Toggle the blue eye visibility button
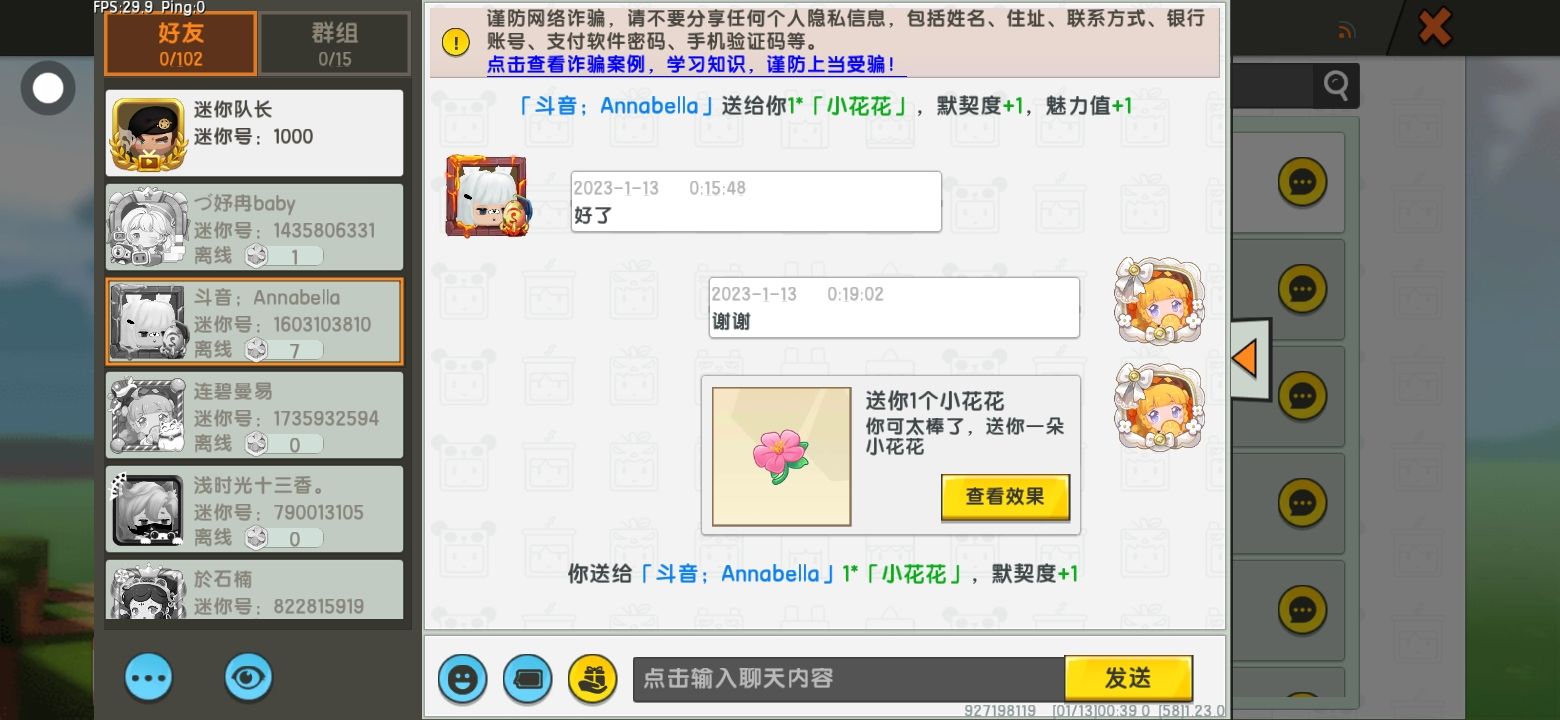 click(x=248, y=678)
